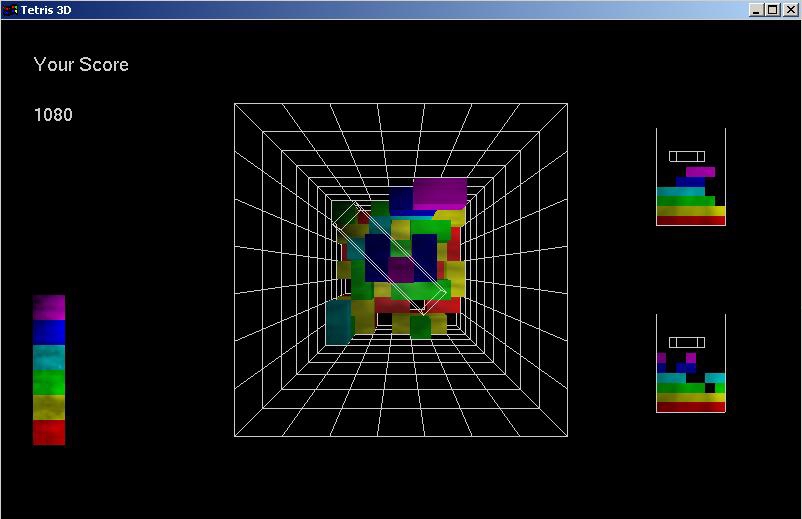Select the red swatch at the legend bottom
The height and width of the screenshot is (519, 802).
click(x=48, y=432)
